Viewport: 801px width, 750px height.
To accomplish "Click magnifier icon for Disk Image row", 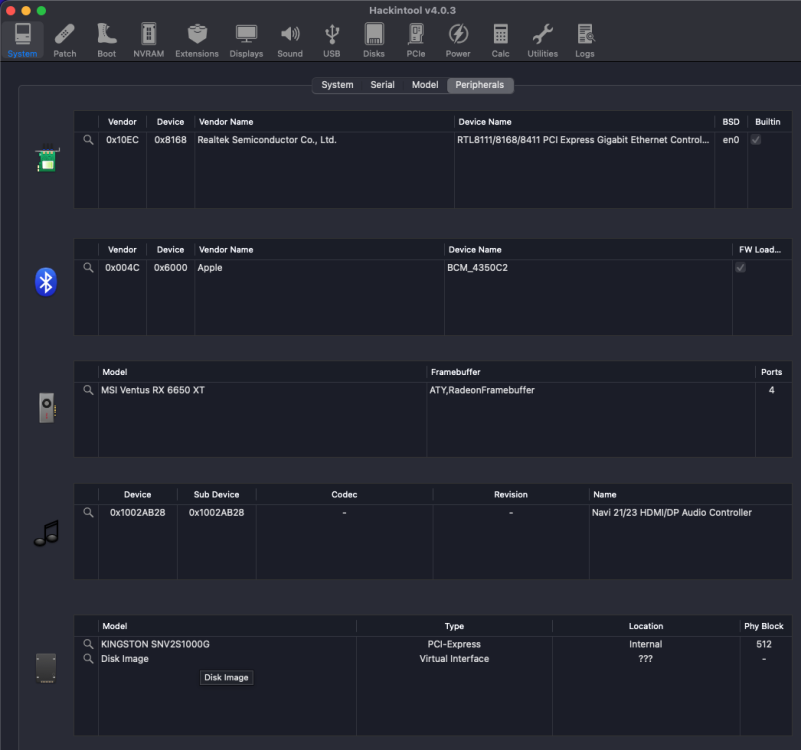I will coord(88,659).
